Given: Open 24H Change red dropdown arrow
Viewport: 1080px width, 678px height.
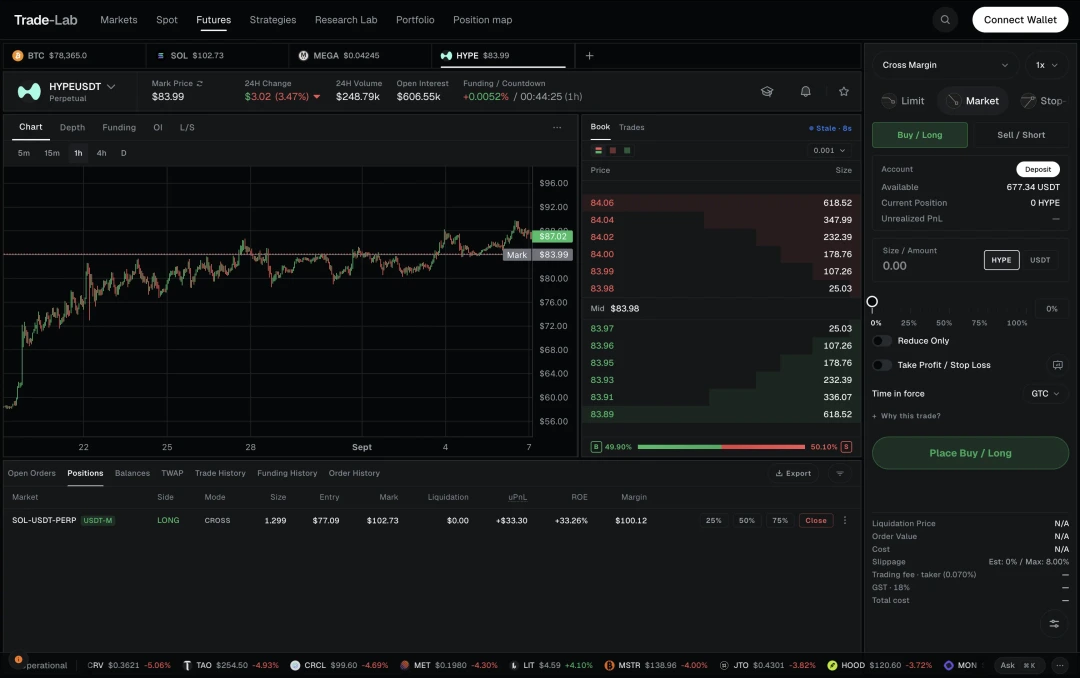Looking at the screenshot, I should [317, 97].
